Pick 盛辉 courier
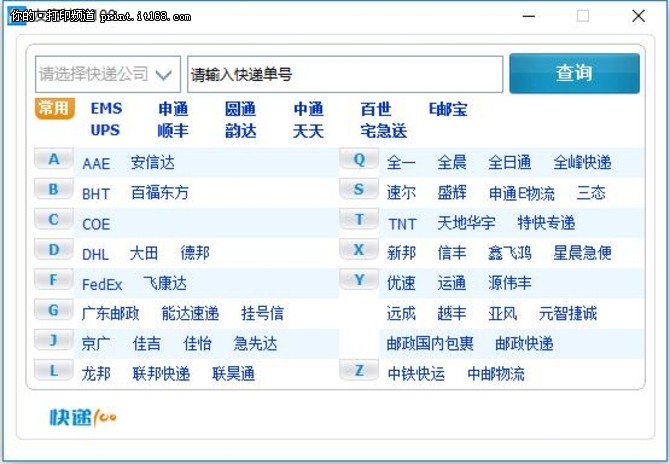Image resolution: width=670 pixels, height=464 pixels. 452,193
